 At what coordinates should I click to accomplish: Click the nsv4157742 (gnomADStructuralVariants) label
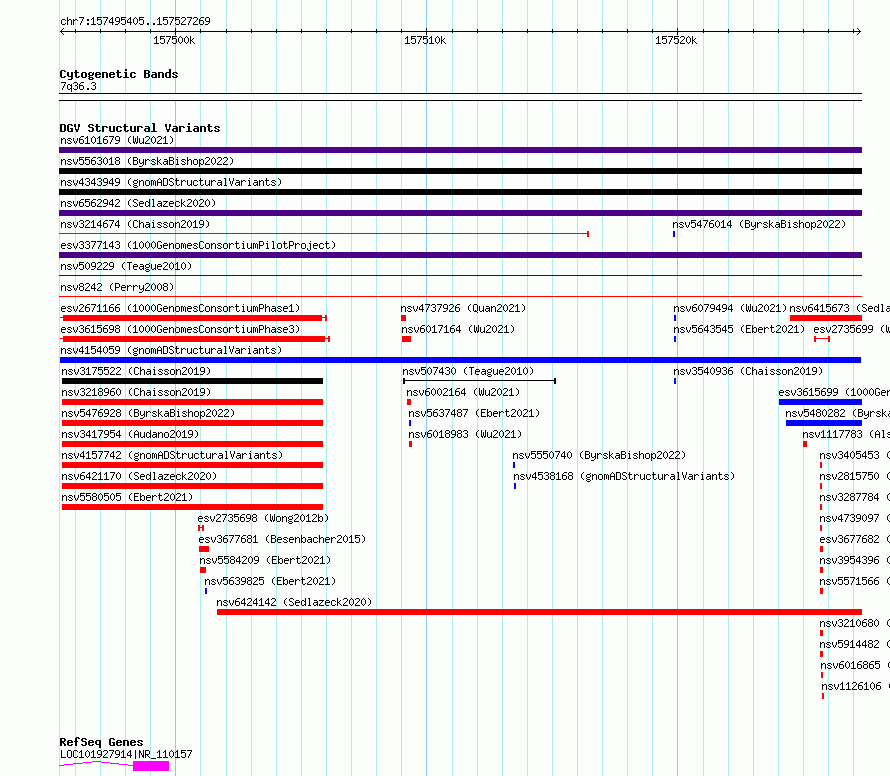(172, 455)
